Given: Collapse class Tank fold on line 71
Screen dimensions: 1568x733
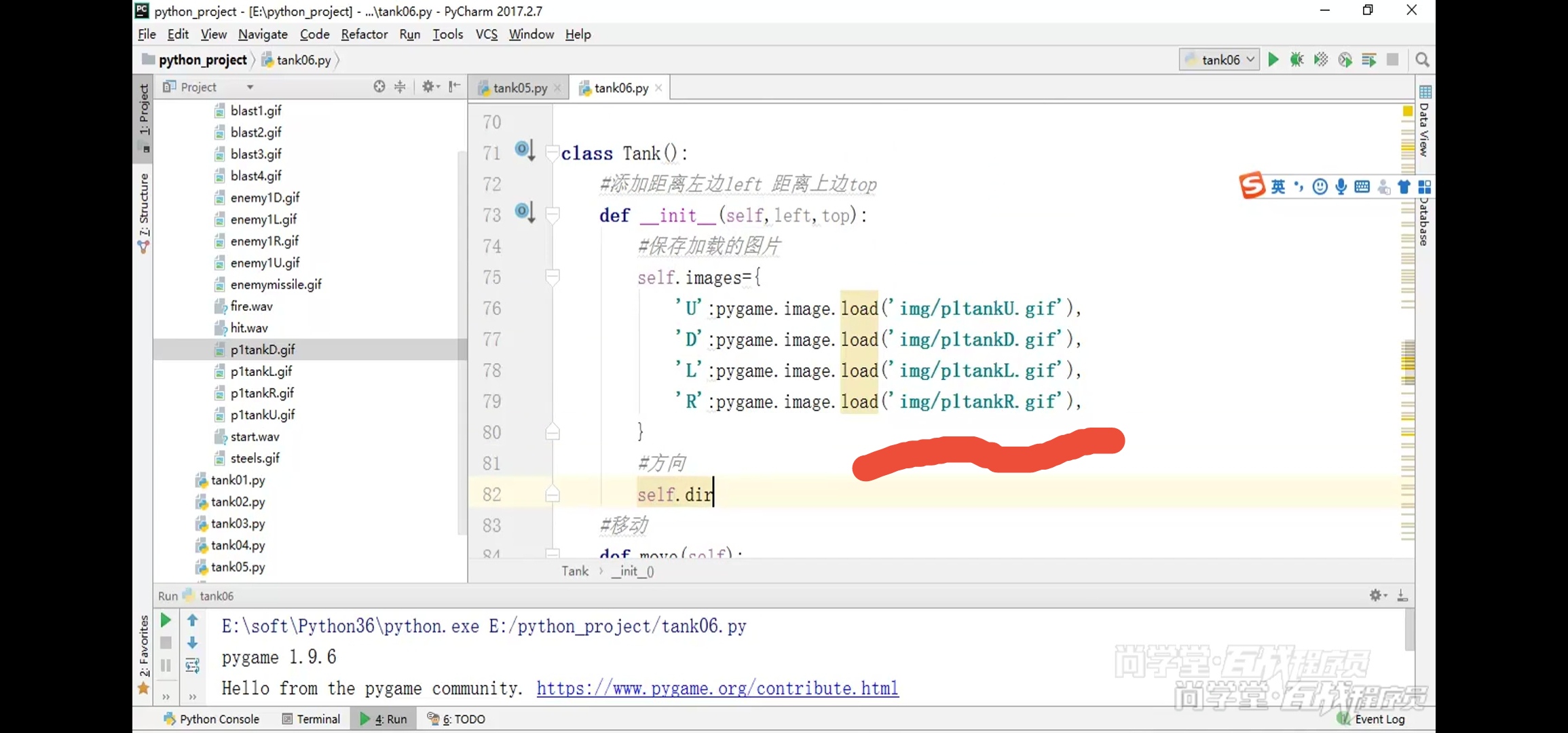Looking at the screenshot, I should (553, 152).
